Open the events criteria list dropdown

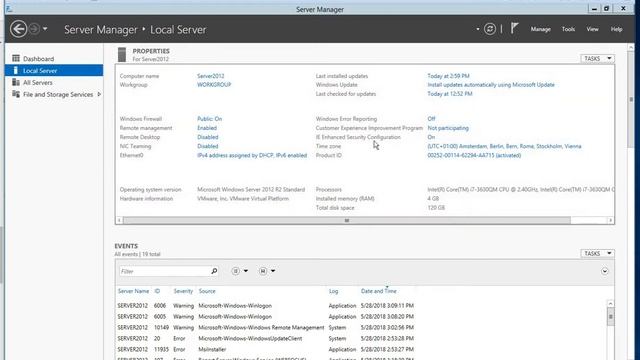[x=240, y=271]
